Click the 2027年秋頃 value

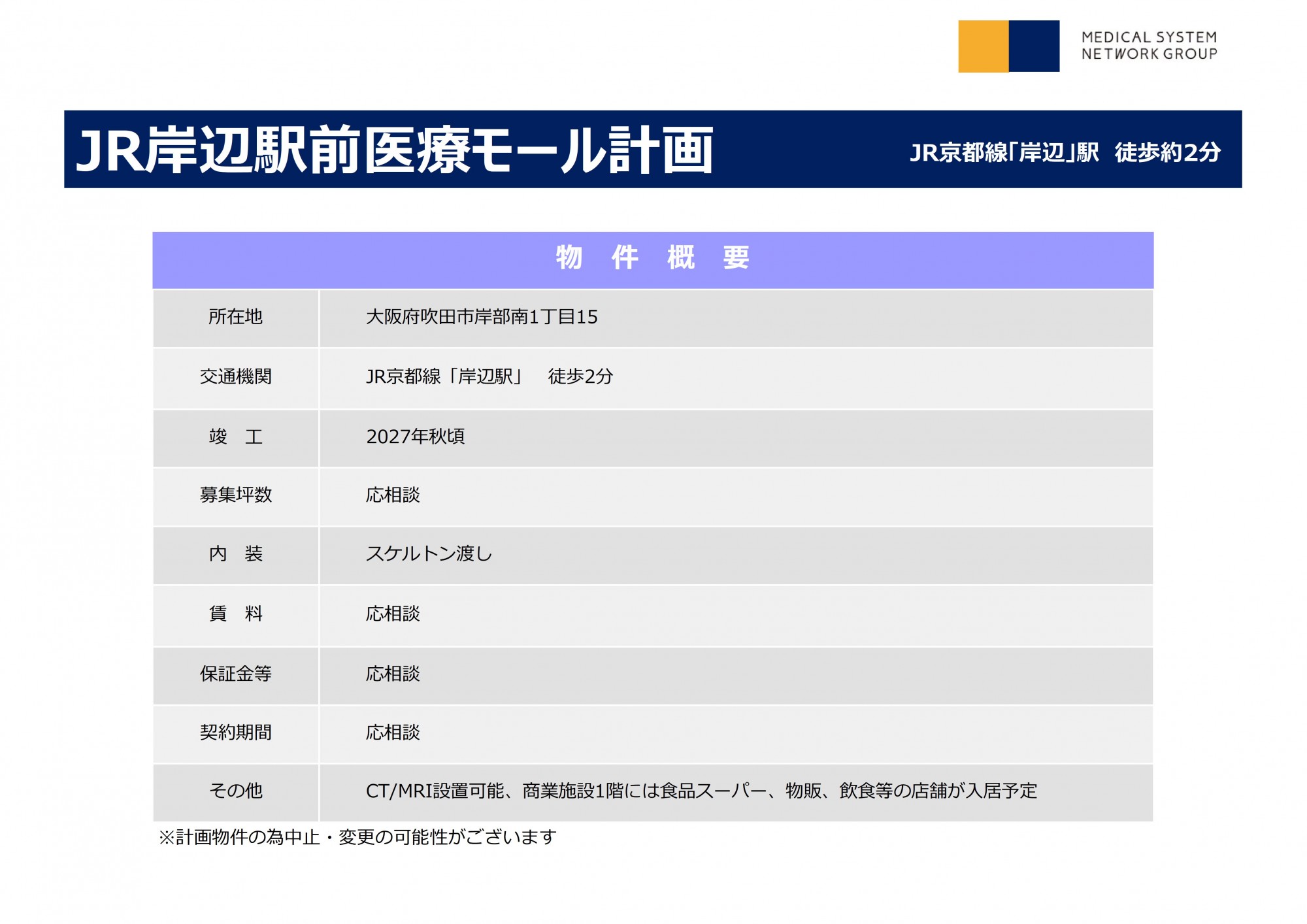[415, 437]
